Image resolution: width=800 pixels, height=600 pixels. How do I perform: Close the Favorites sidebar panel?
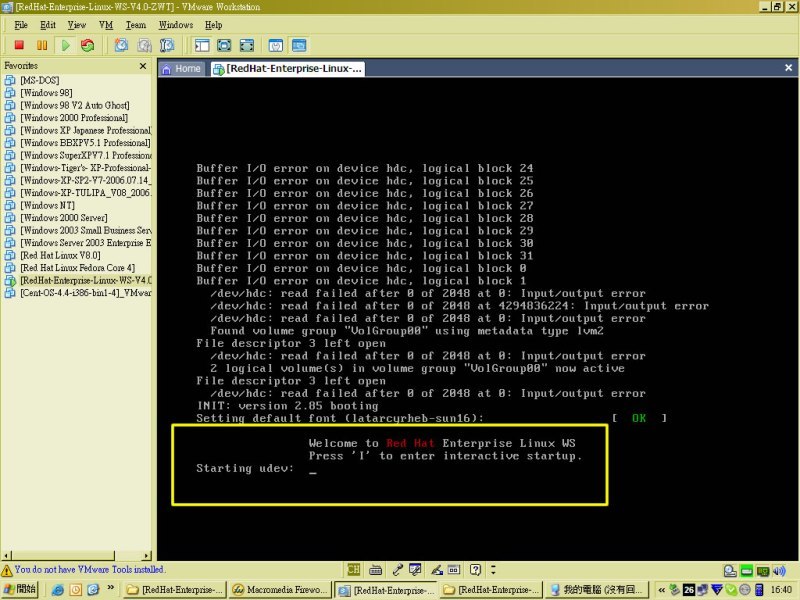[143, 66]
